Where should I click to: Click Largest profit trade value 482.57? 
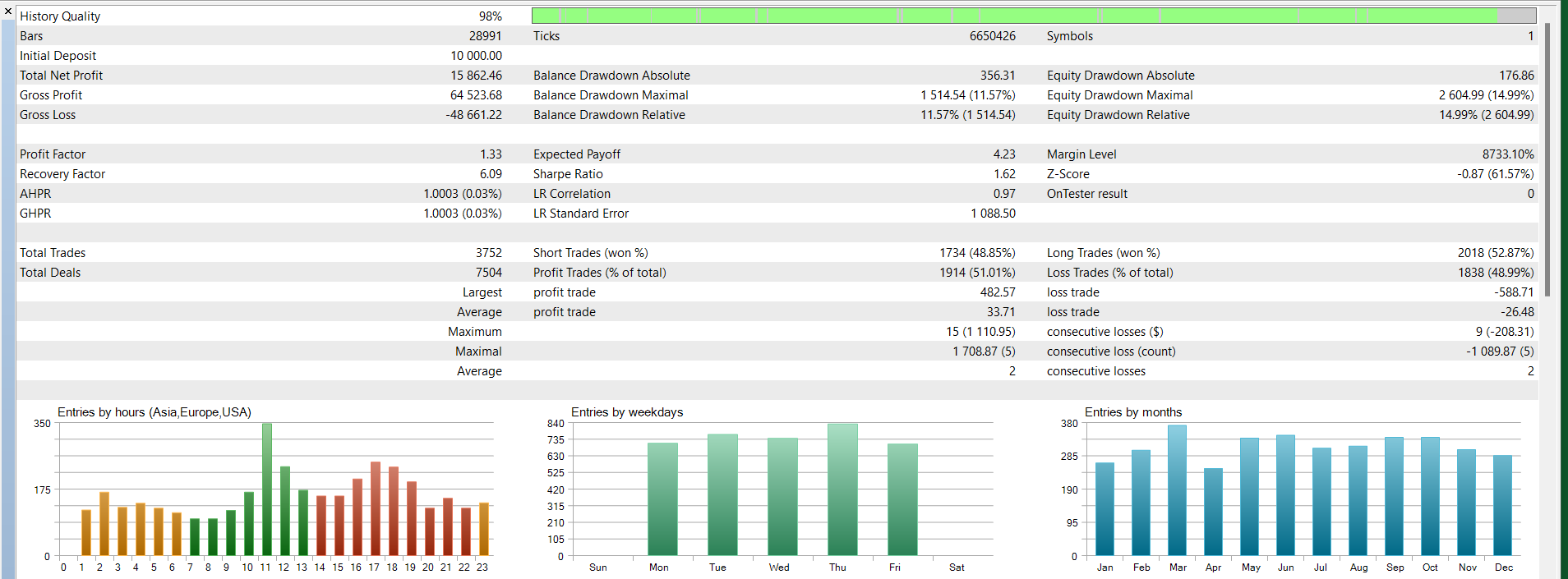[x=998, y=292]
